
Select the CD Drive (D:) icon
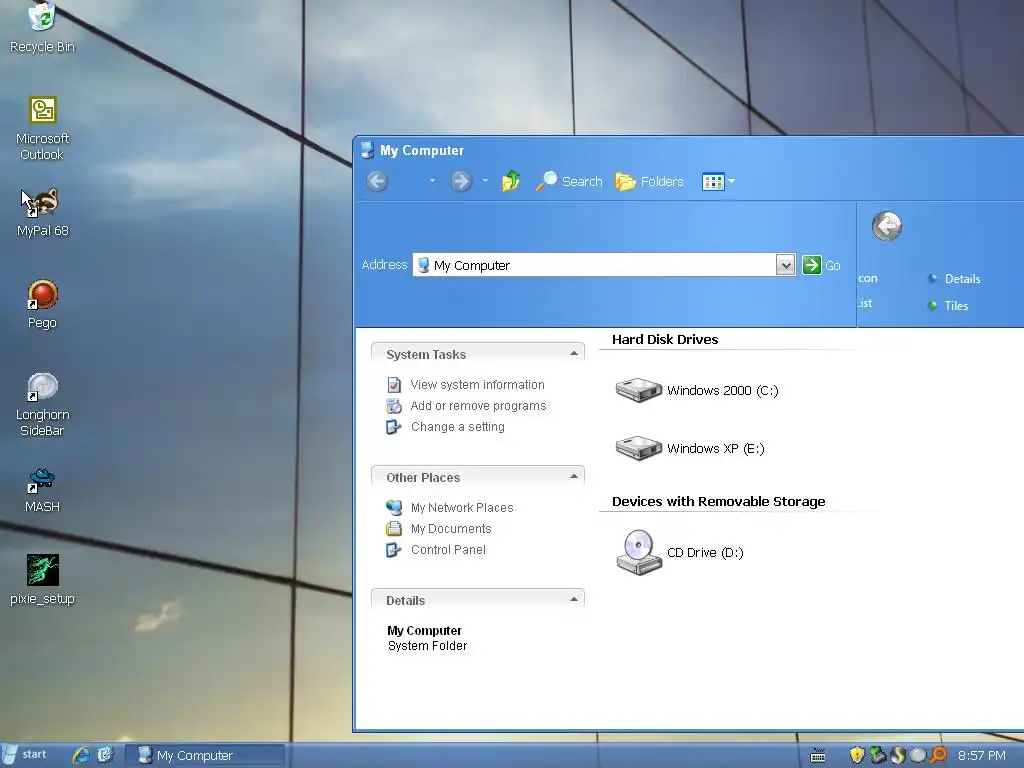(x=639, y=552)
